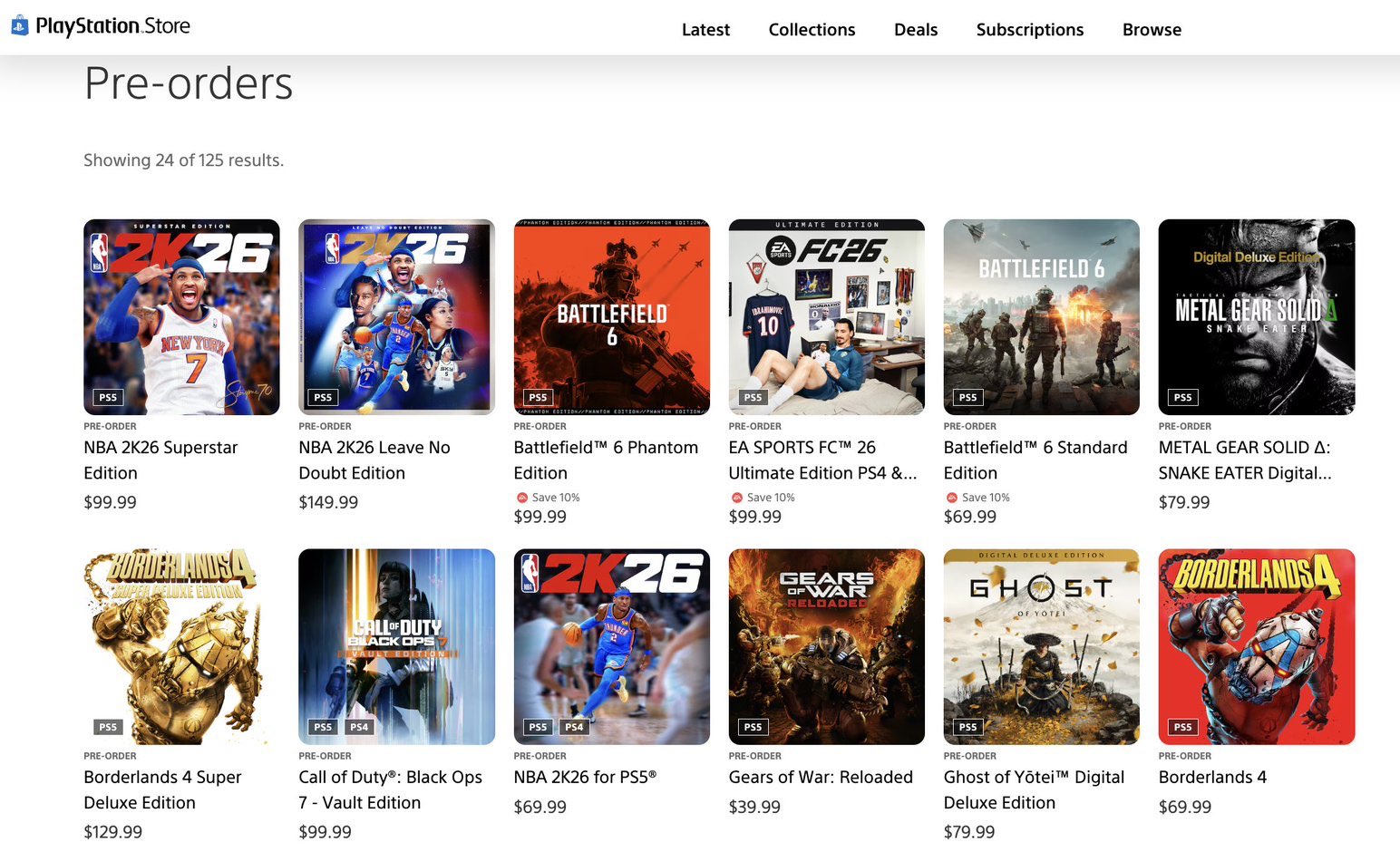Open Ghost of Yōtei Deluxe cover art
The height and width of the screenshot is (852, 1400).
pos(1042,646)
